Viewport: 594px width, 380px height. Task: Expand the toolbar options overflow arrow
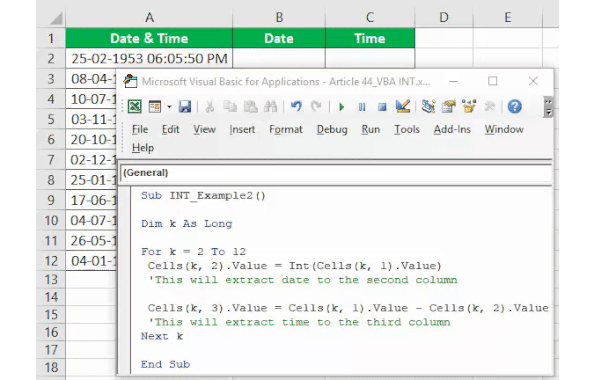click(548, 107)
